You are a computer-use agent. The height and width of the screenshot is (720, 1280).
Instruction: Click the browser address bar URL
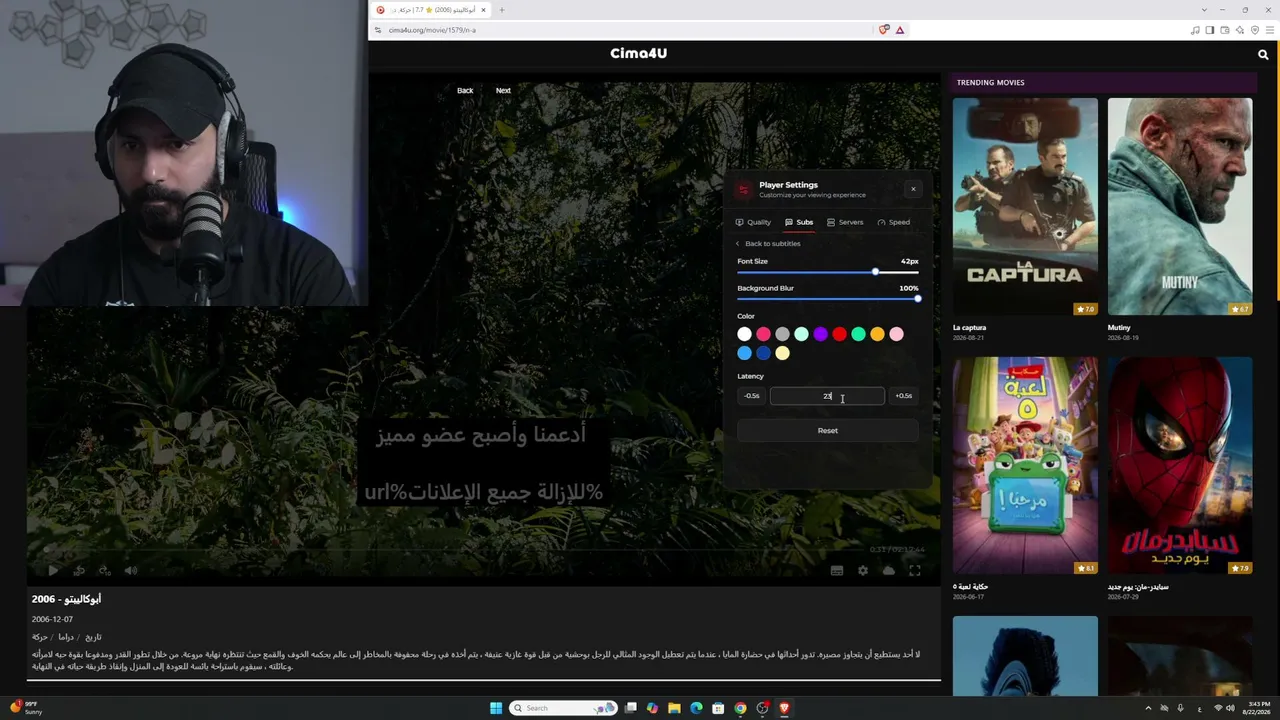pyautogui.click(x=432, y=30)
